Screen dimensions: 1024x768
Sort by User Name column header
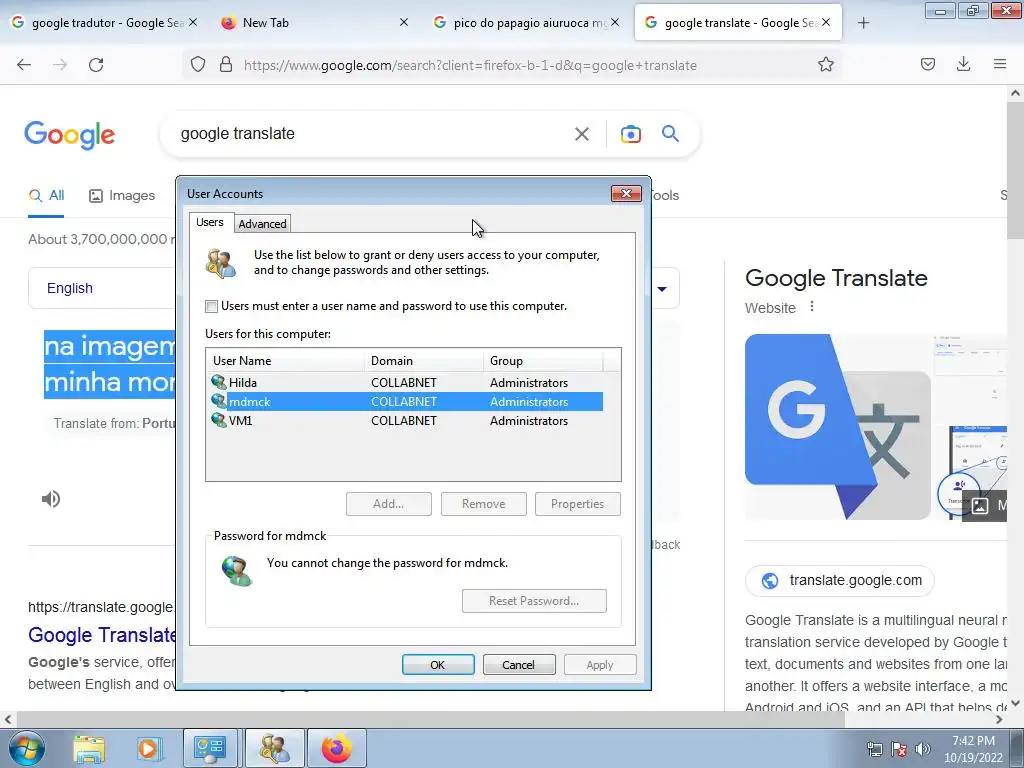[285, 360]
